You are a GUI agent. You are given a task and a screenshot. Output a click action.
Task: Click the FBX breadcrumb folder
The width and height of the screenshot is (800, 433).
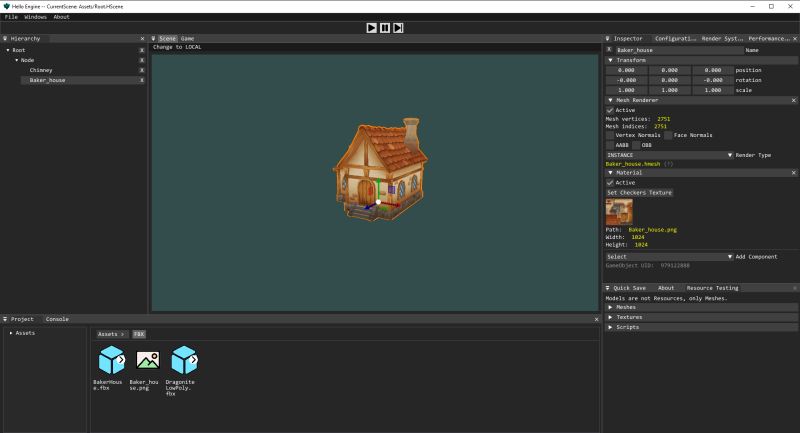pos(139,335)
